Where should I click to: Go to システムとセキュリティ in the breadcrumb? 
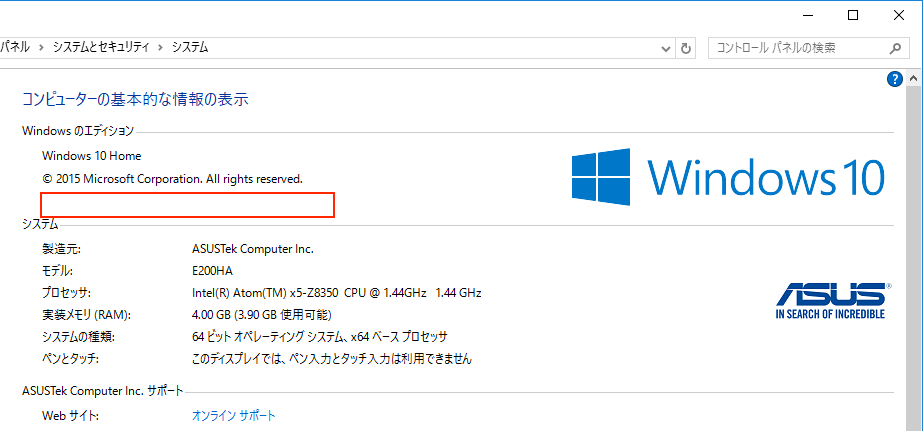tap(100, 47)
